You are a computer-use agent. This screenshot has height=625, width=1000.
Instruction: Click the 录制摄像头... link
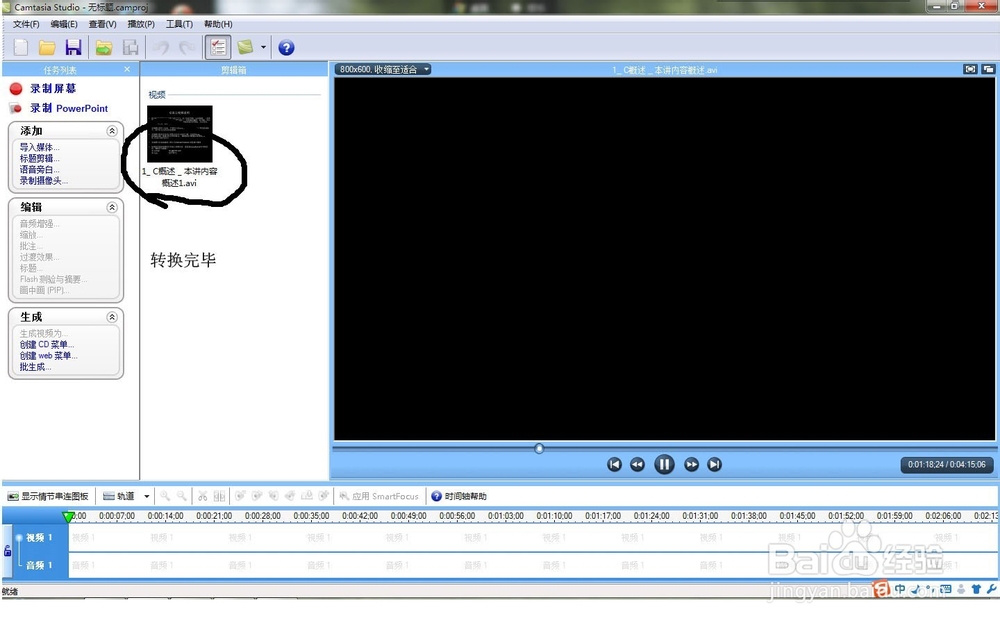pos(43,180)
